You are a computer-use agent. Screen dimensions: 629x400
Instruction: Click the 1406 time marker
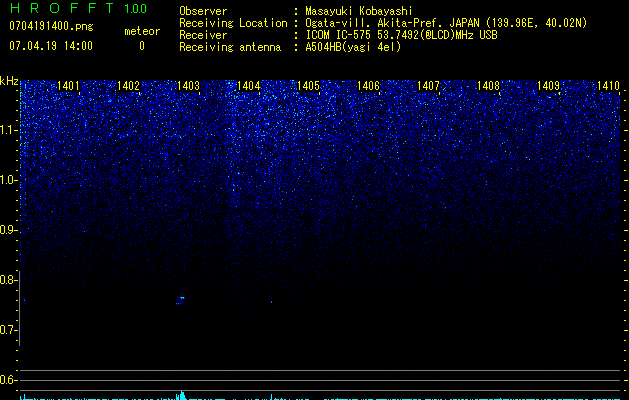(x=368, y=85)
